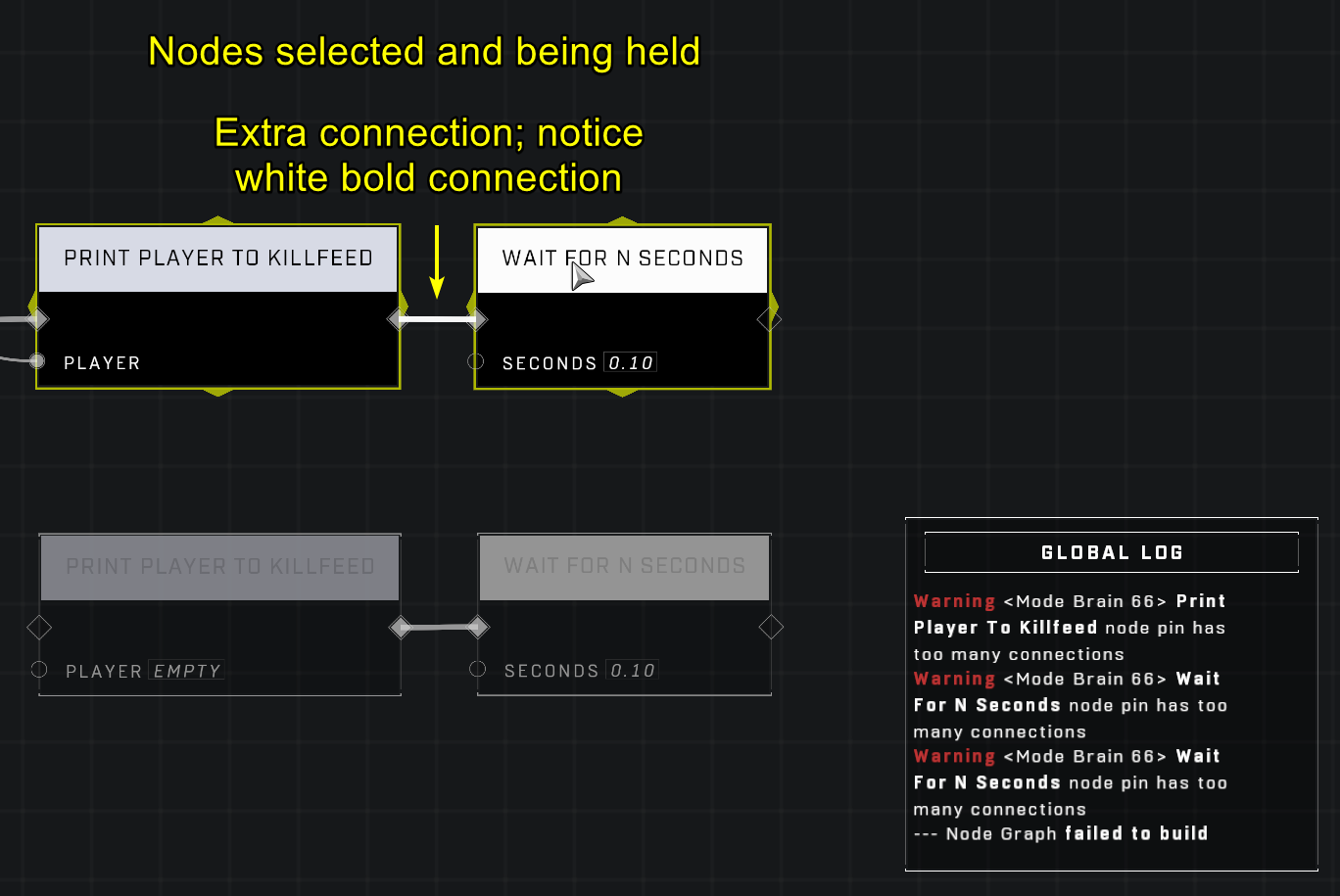Viewport: 1340px width, 896px height.
Task: Click execution input pin of selected Wait node
Action: tap(477, 318)
